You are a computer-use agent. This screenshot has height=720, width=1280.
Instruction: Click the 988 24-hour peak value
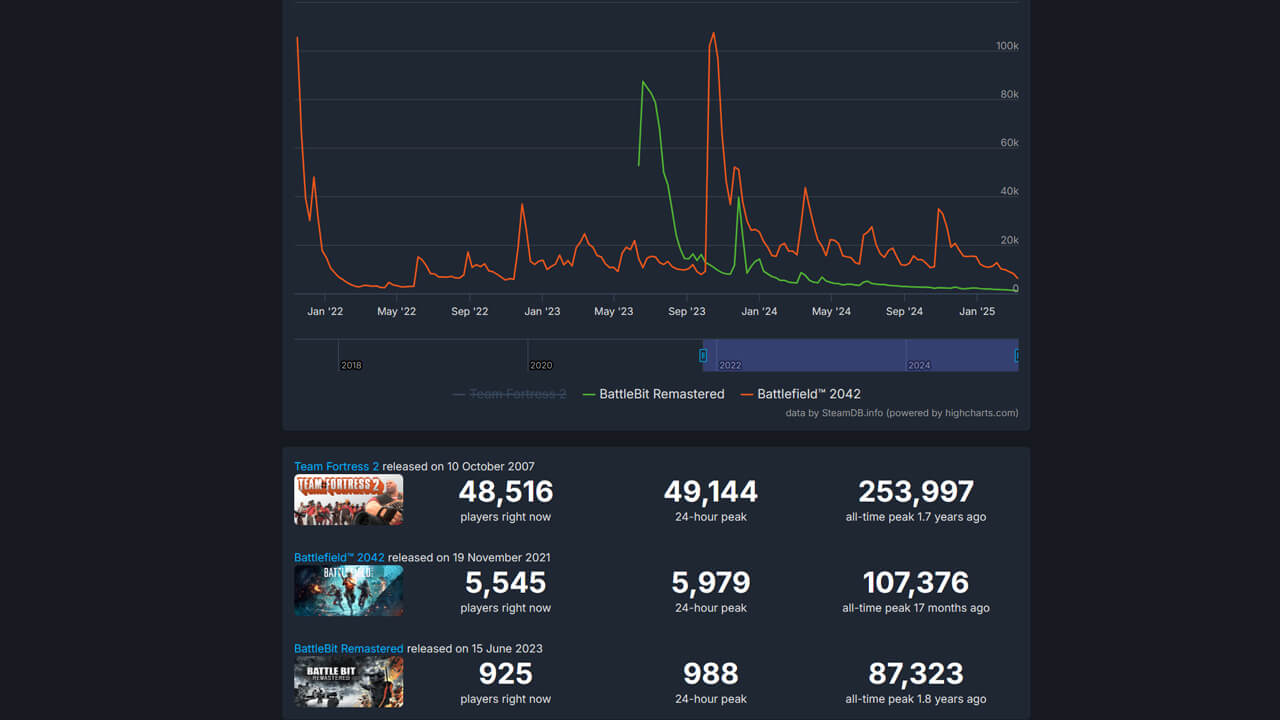point(711,673)
